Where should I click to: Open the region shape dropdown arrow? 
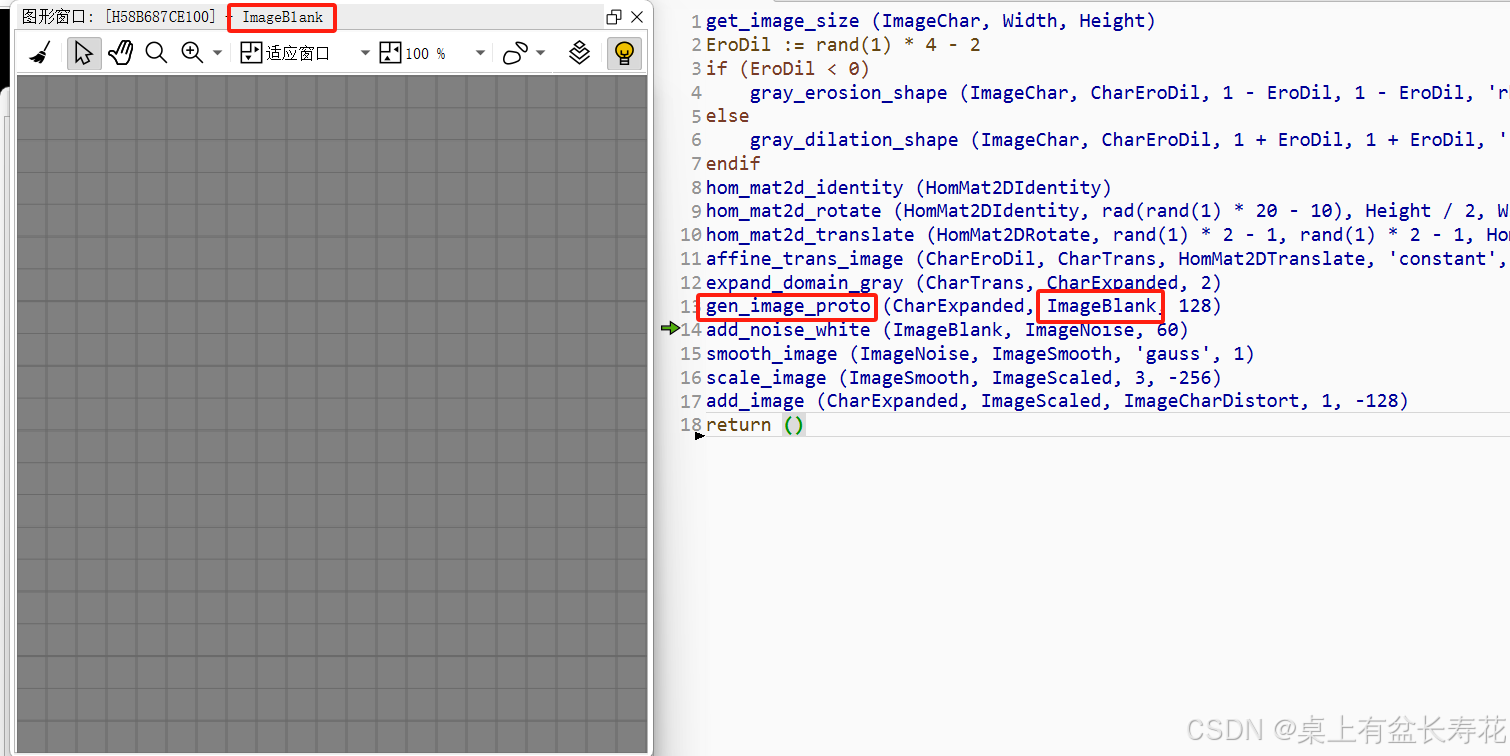click(541, 53)
